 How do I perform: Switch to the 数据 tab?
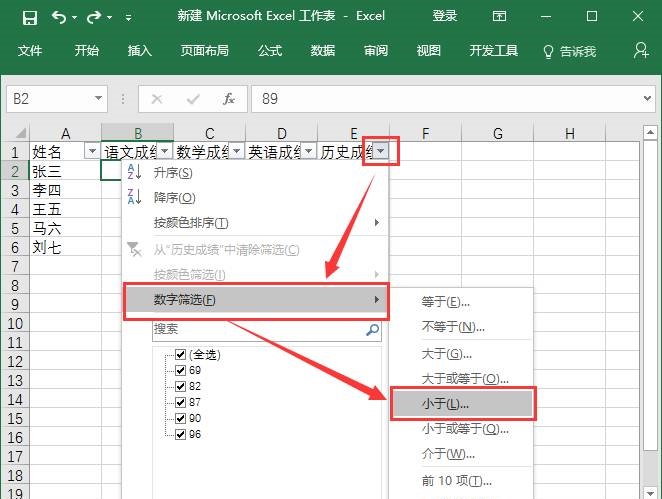[x=323, y=51]
